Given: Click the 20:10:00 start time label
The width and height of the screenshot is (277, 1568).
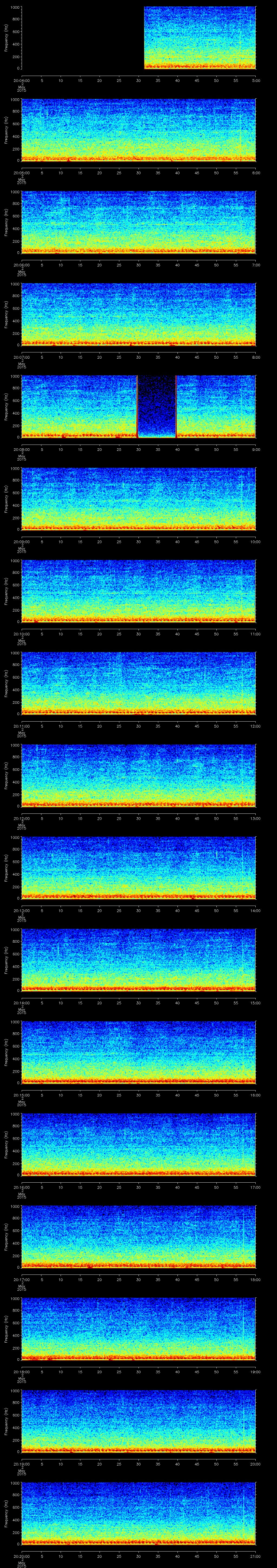Looking at the screenshot, I should point(21,634).
